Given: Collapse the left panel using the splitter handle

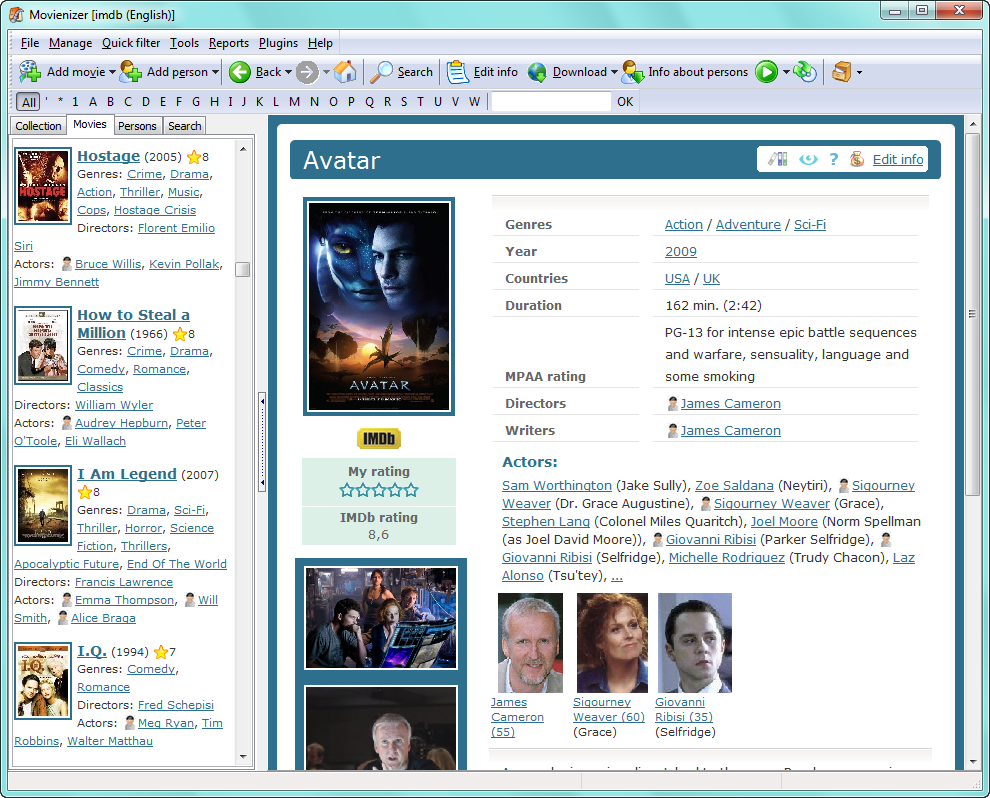Looking at the screenshot, I should 262,442.
